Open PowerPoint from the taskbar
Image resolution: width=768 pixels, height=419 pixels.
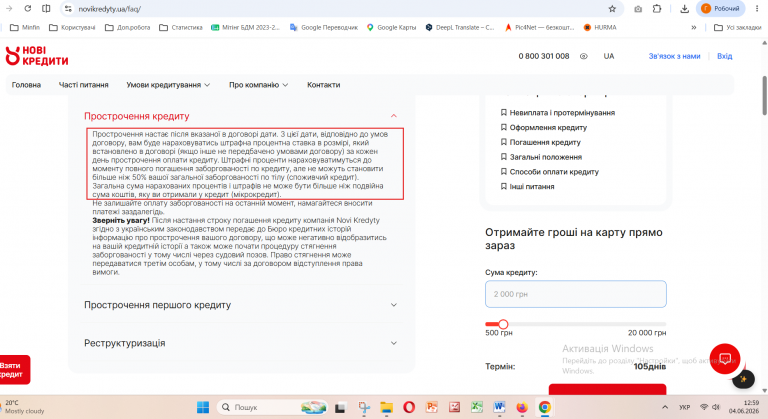pos(432,407)
